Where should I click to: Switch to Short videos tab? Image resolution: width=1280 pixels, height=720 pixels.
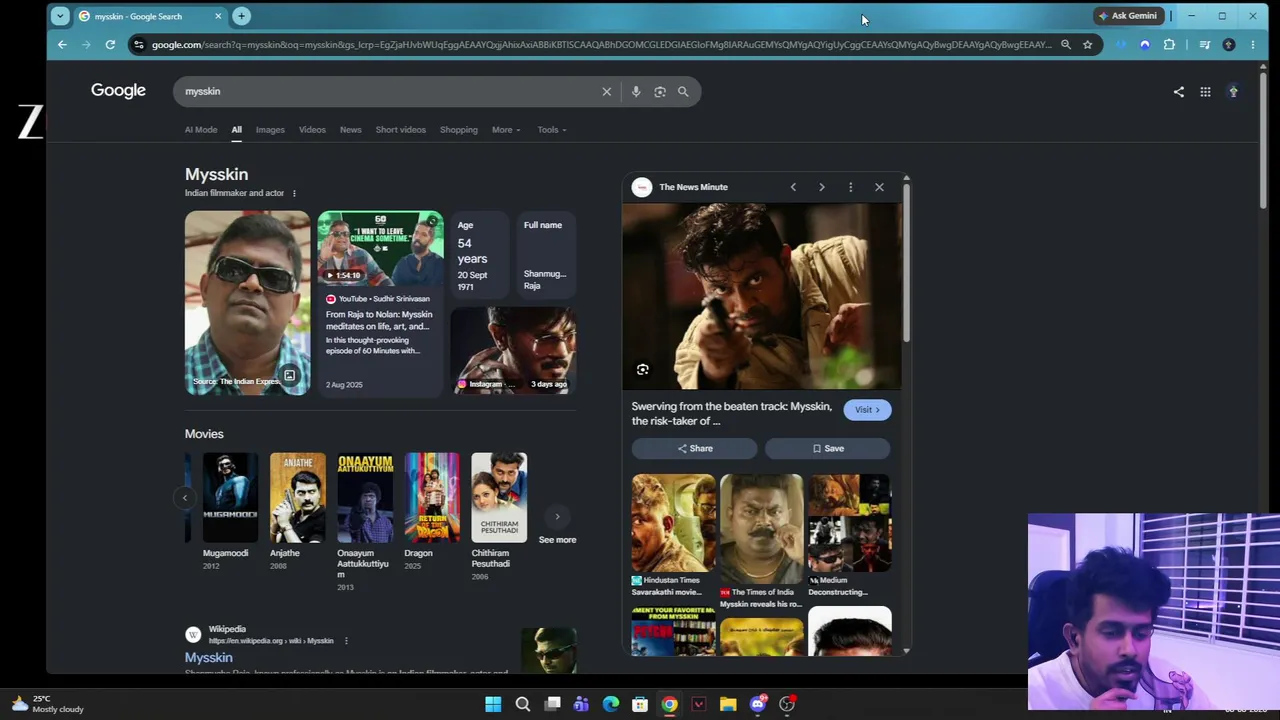(x=400, y=130)
